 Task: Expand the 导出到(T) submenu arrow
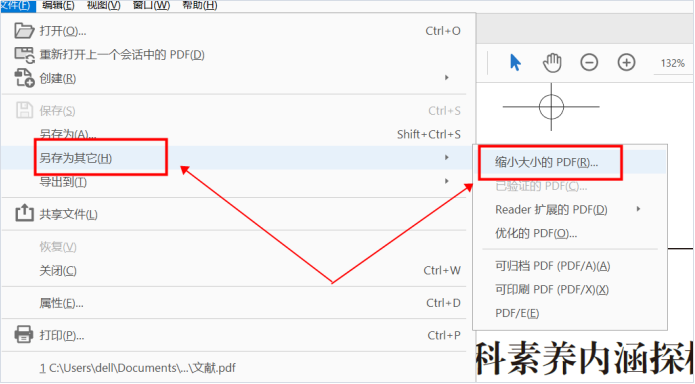(447, 181)
